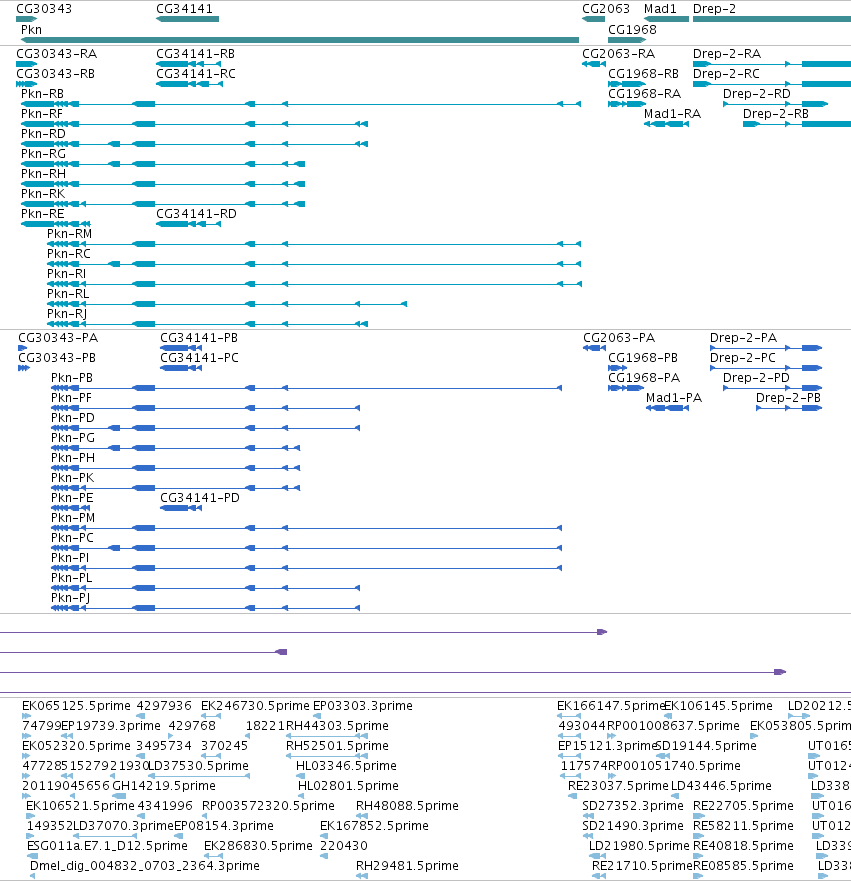Select the RH29481.5prime EST label
The height and width of the screenshot is (881, 851).
point(407,866)
